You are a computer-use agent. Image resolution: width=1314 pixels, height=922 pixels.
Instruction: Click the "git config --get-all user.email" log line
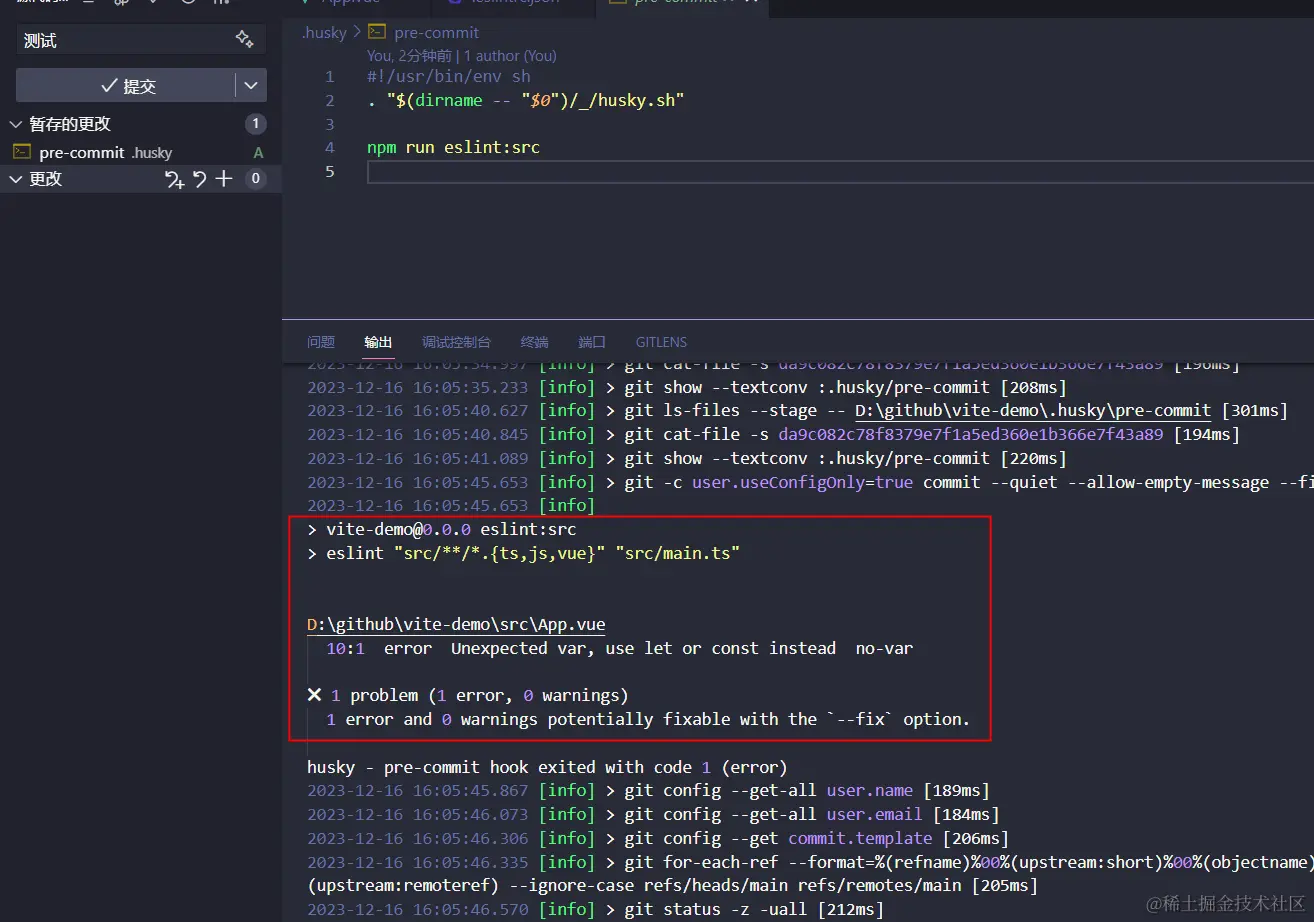pyautogui.click(x=653, y=815)
